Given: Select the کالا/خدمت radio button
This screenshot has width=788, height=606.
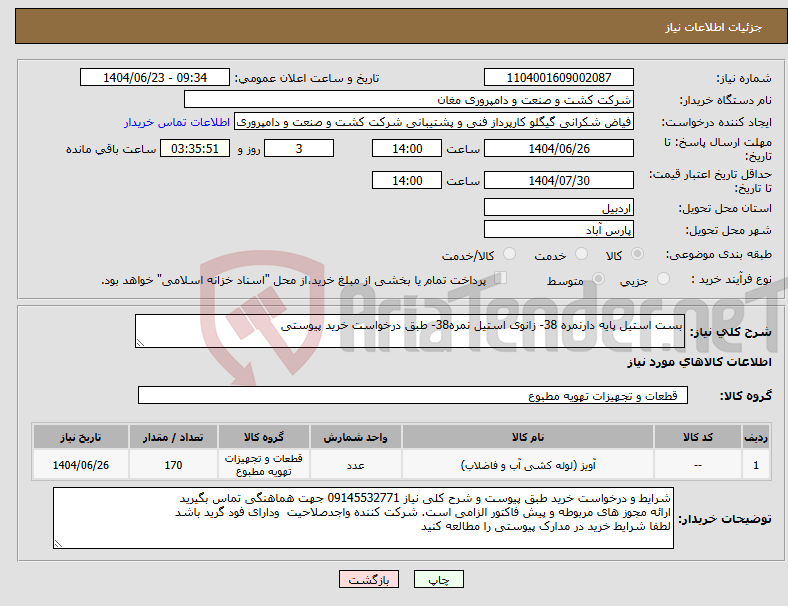Looking at the screenshot, I should [509, 254].
